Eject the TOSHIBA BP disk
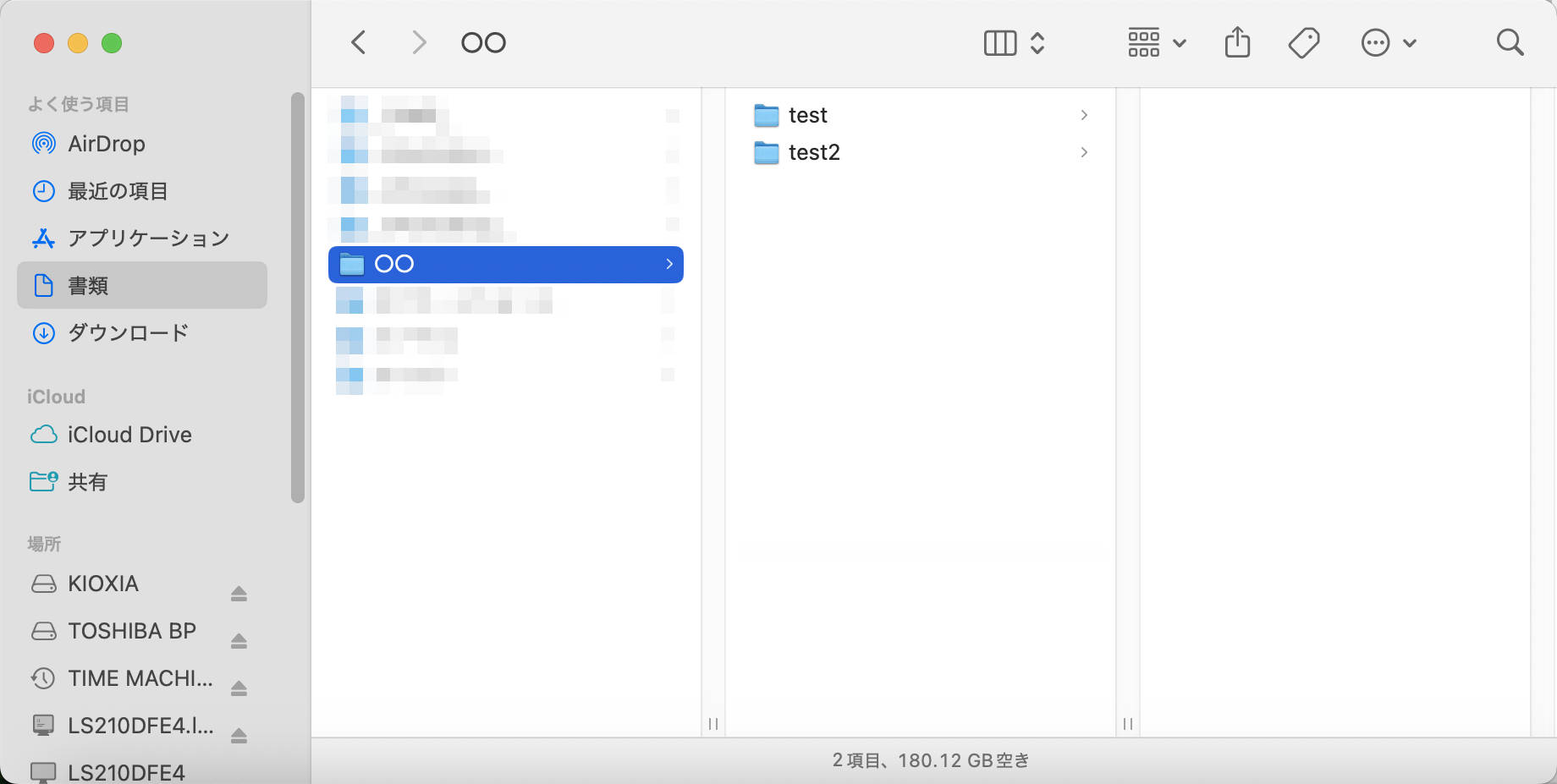Image resolution: width=1557 pixels, height=784 pixels. click(x=238, y=640)
